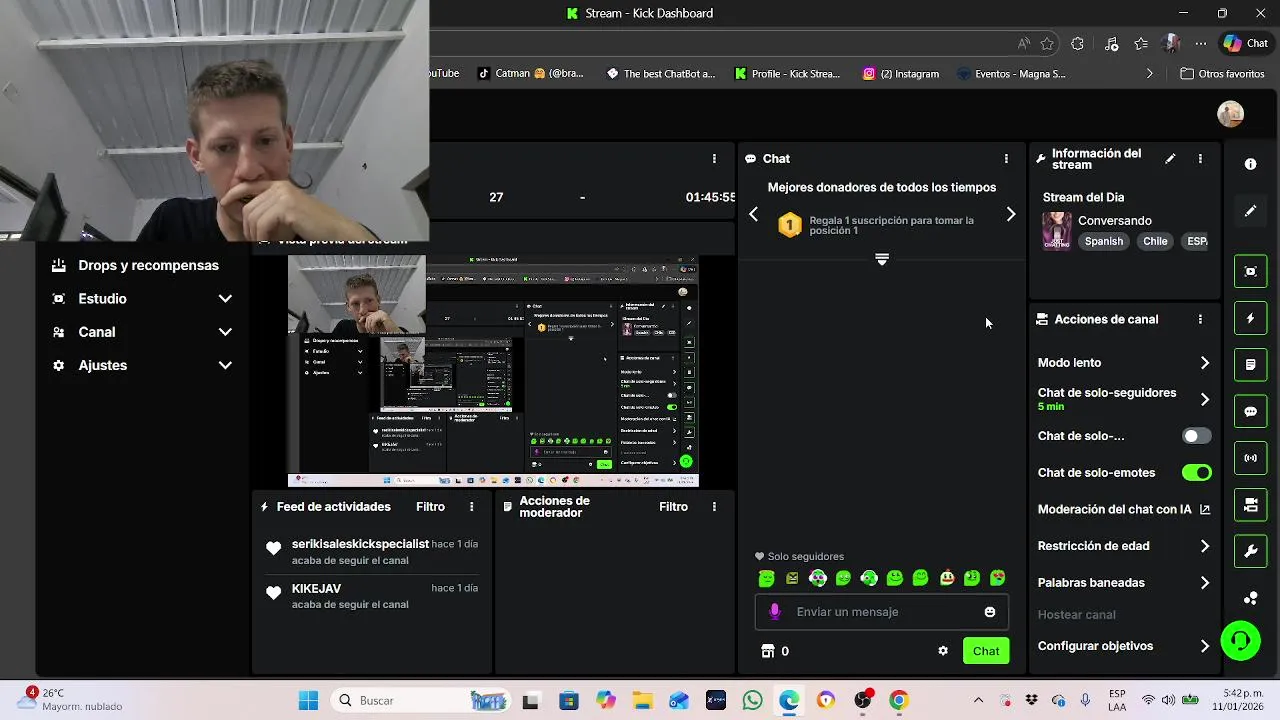Click the stream preview thumbnail

coord(493,371)
